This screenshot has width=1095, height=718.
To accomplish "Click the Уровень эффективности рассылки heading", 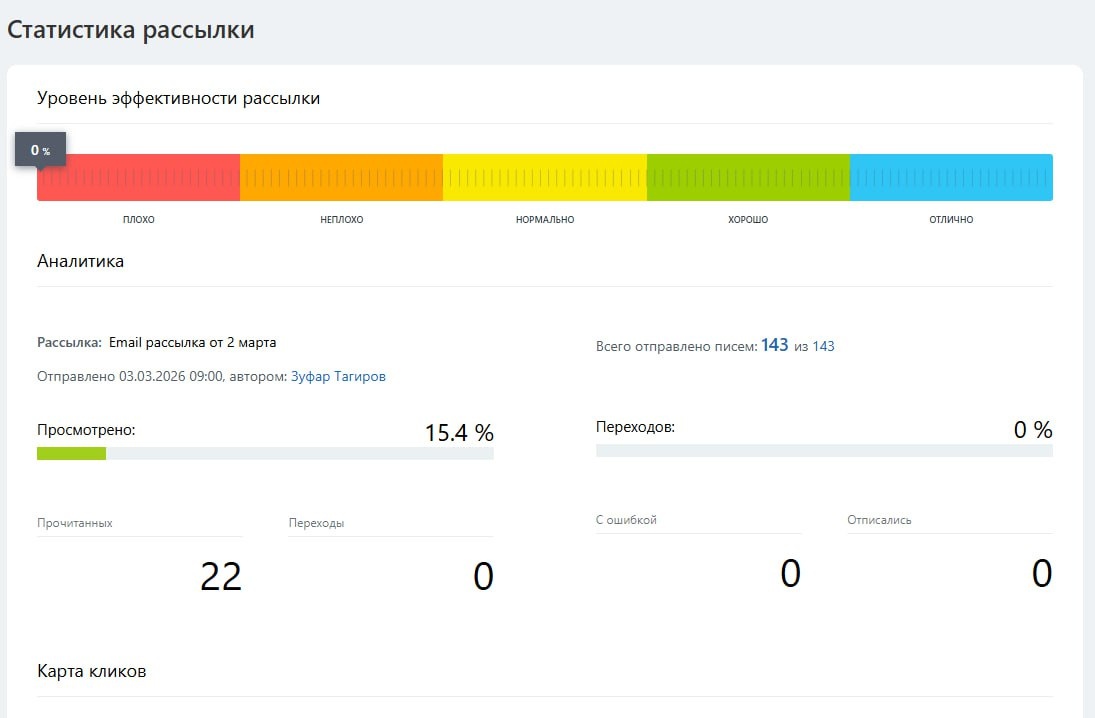I will coord(178,98).
